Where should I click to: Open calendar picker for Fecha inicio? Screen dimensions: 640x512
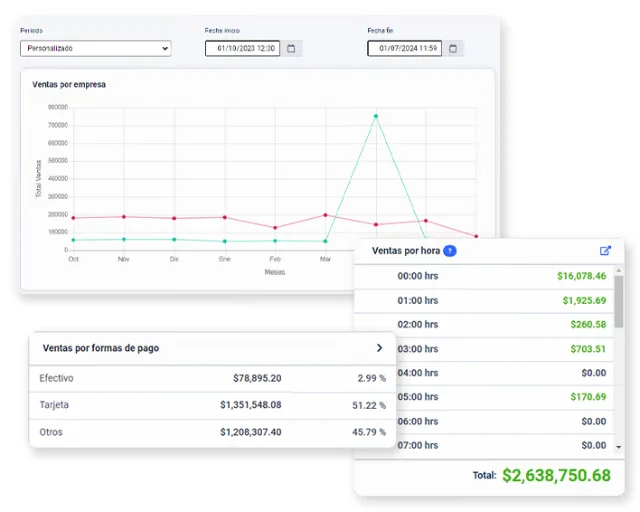coord(291,48)
